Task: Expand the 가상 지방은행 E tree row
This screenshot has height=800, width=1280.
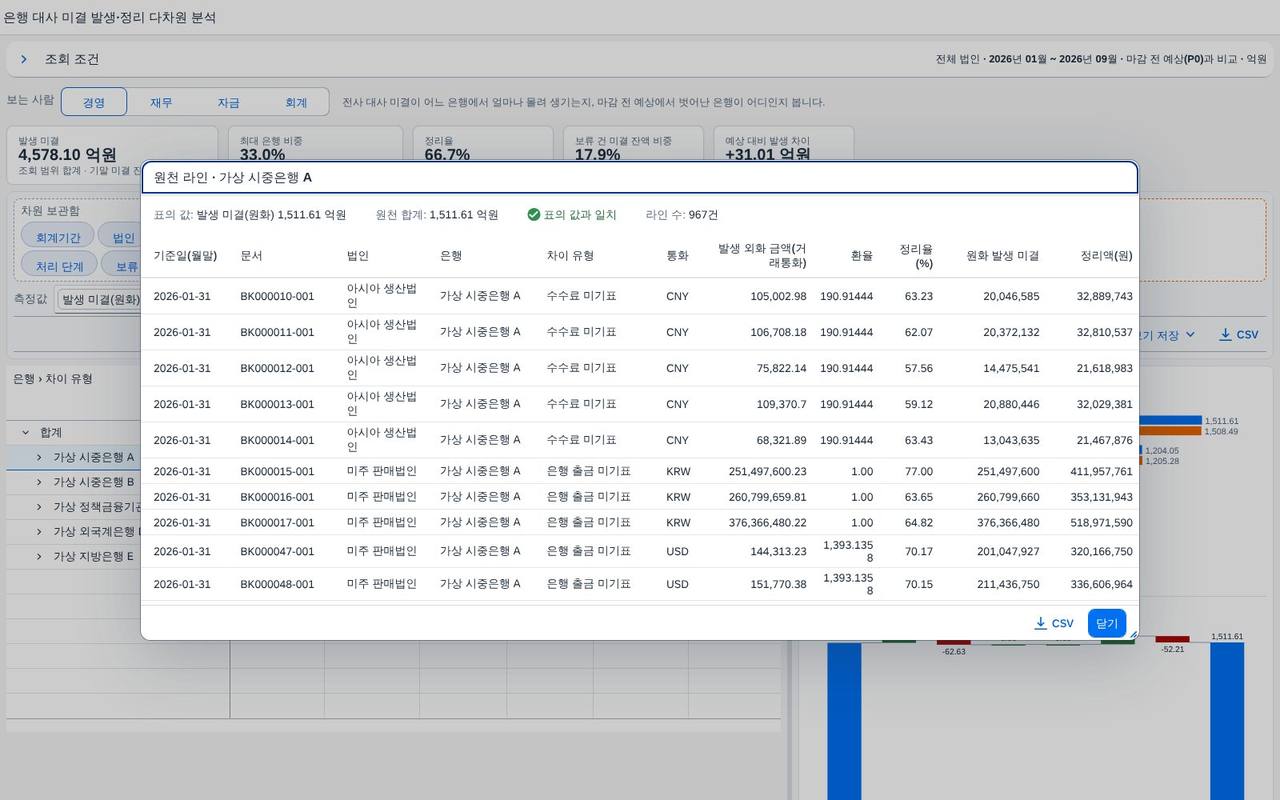Action: (x=39, y=556)
